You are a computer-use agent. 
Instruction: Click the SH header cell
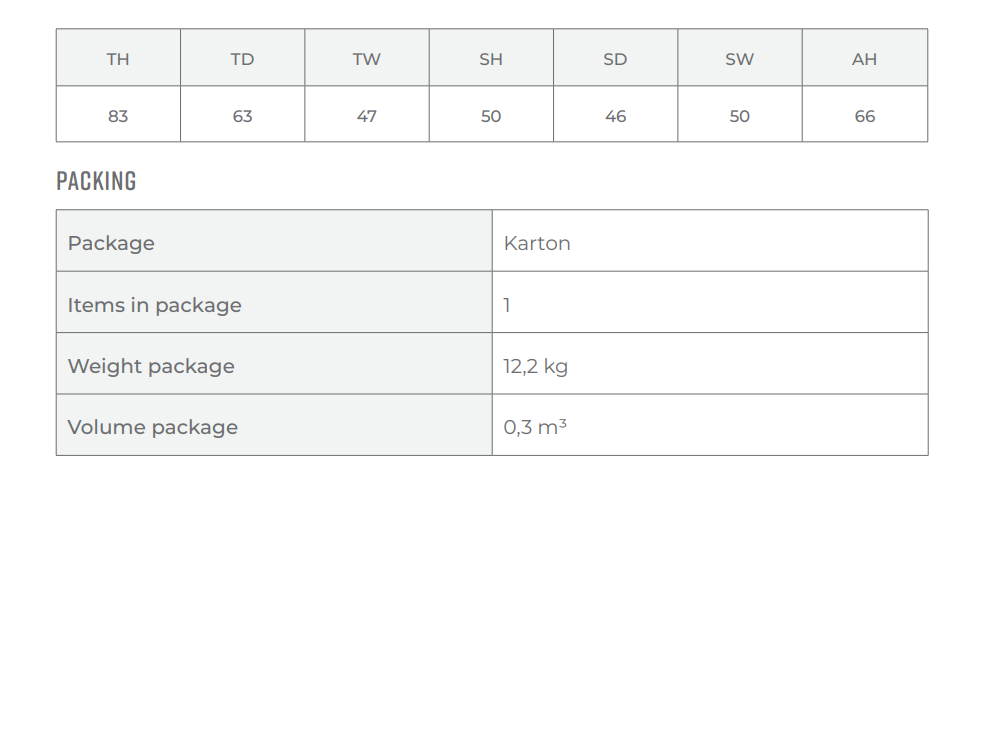click(x=491, y=58)
